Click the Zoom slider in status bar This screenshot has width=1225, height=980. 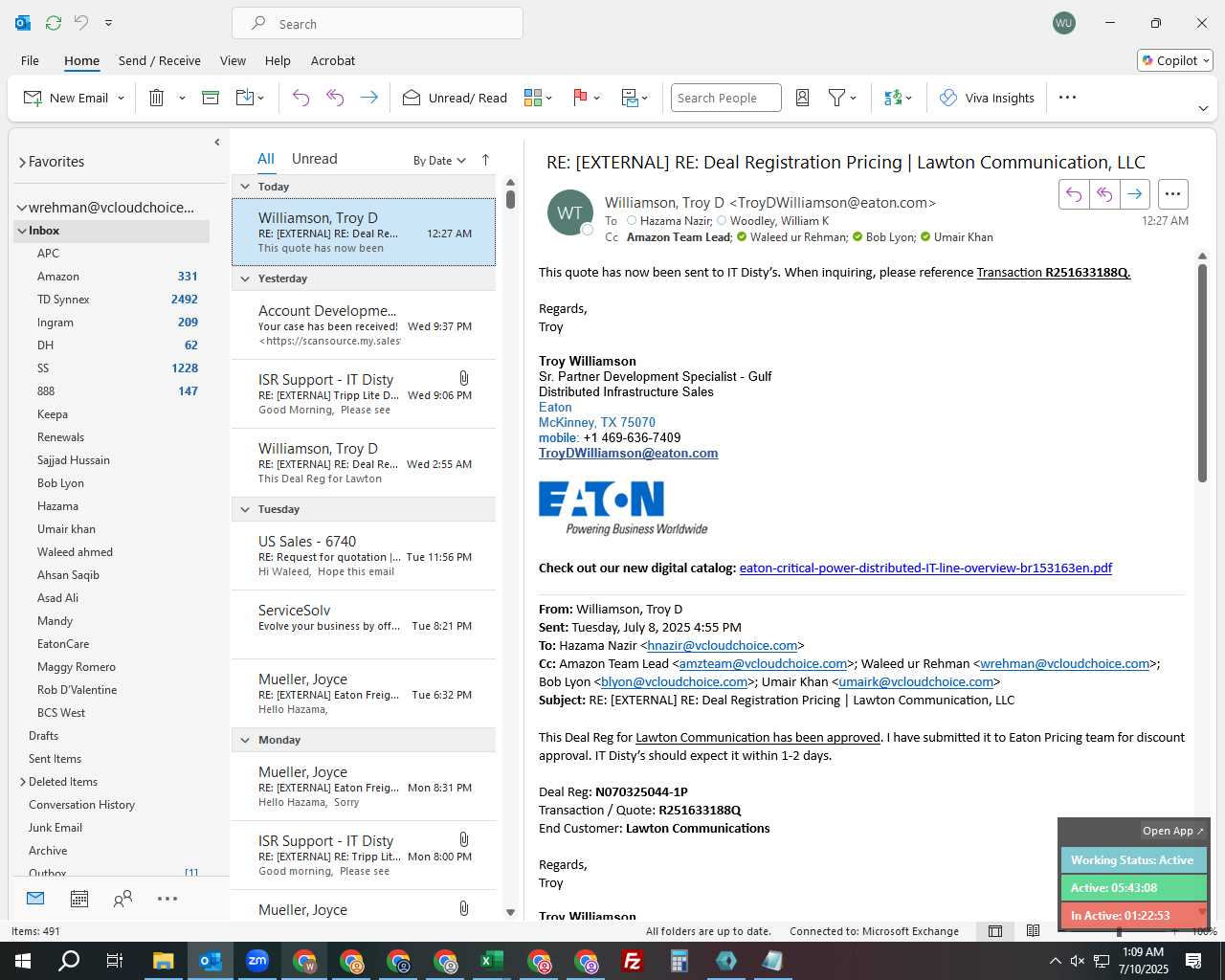click(x=1120, y=931)
